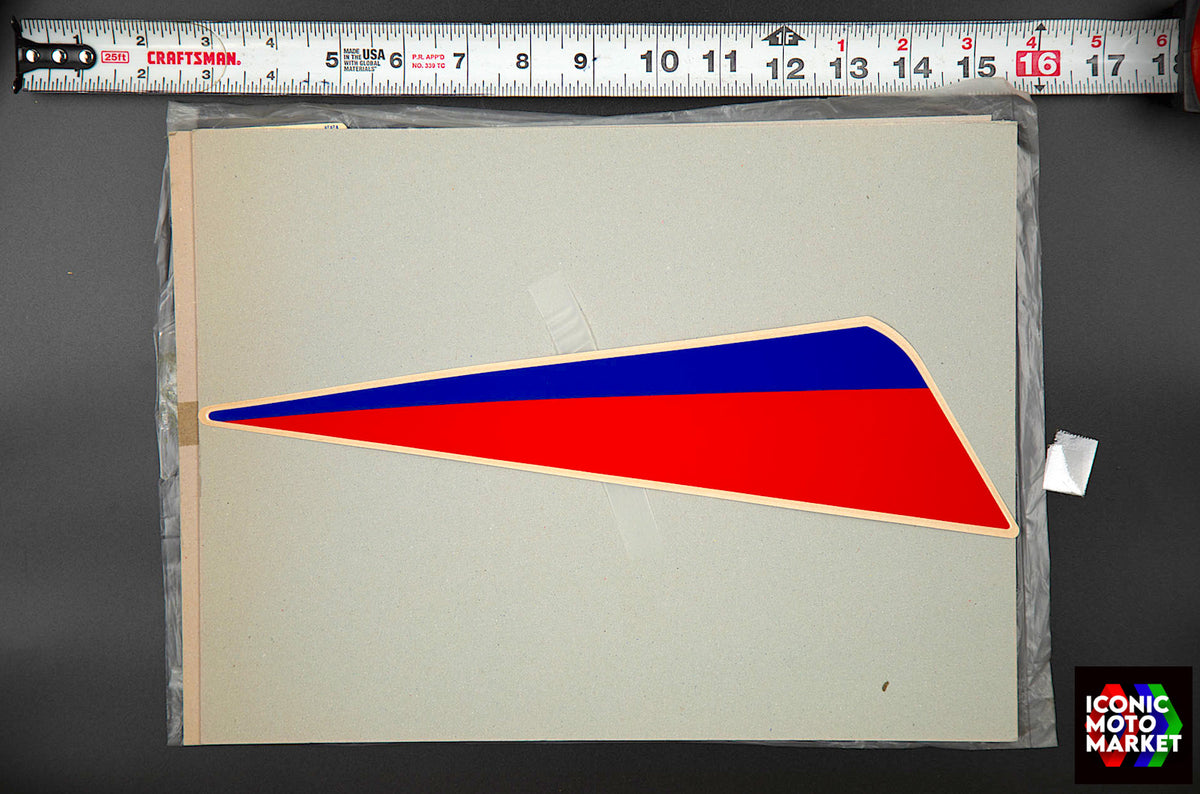Click the metal hook of the tape measure
Image resolution: width=1200 pixels, height=794 pixels.
(50, 57)
